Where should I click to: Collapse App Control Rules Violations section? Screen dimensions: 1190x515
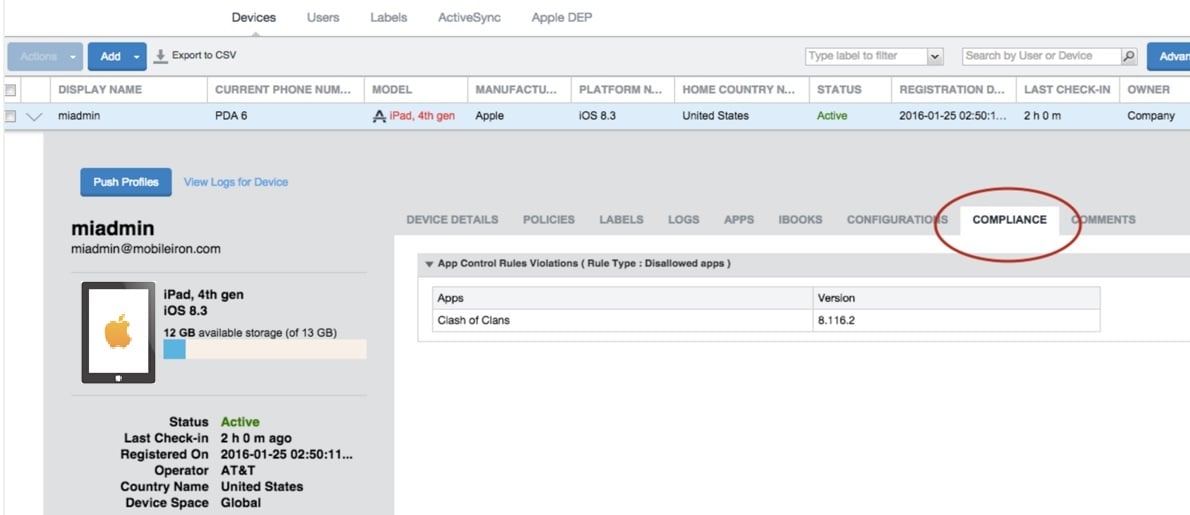pyautogui.click(x=429, y=264)
